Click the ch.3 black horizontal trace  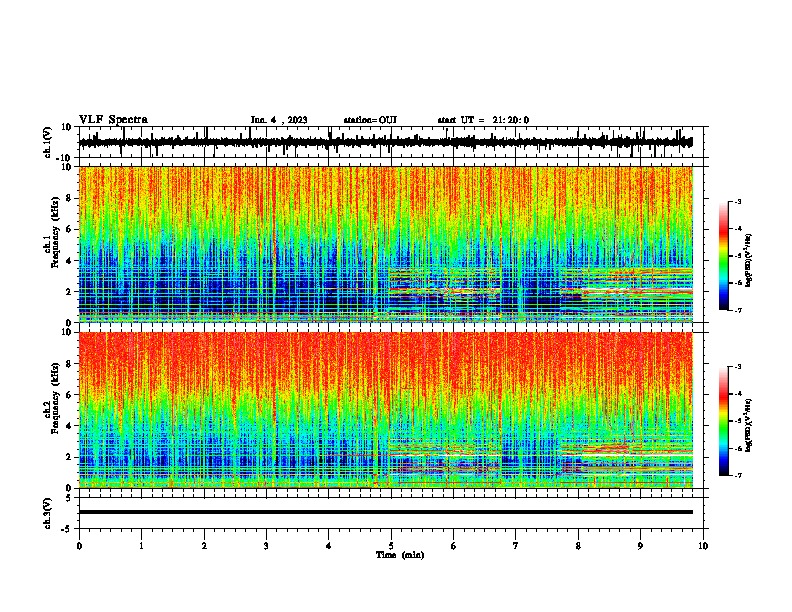(x=386, y=512)
